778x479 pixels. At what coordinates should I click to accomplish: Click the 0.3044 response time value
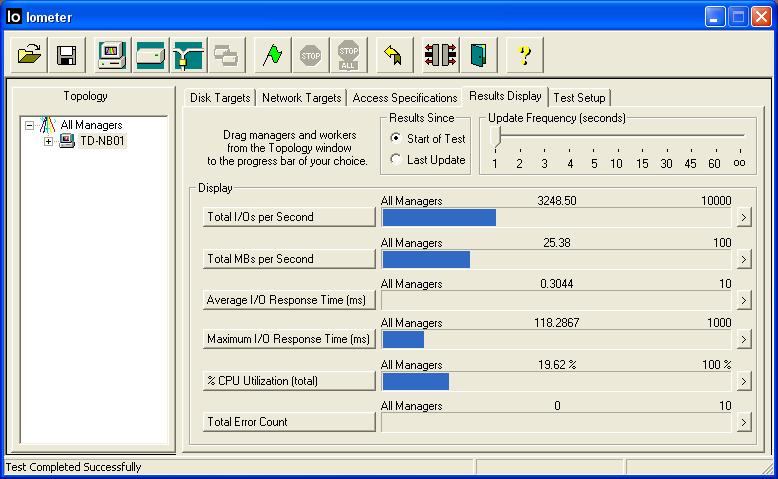click(557, 283)
